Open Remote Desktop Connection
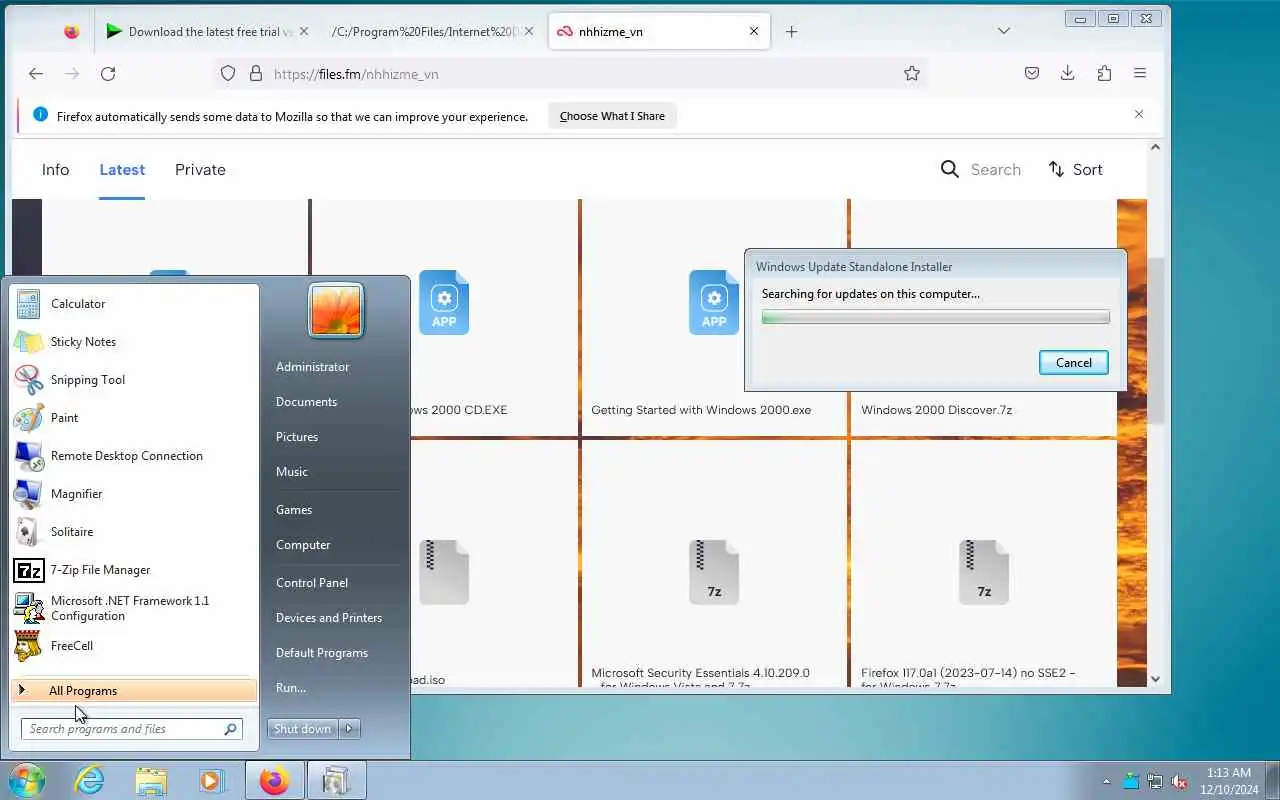The height and width of the screenshot is (800, 1280). (x=134, y=456)
